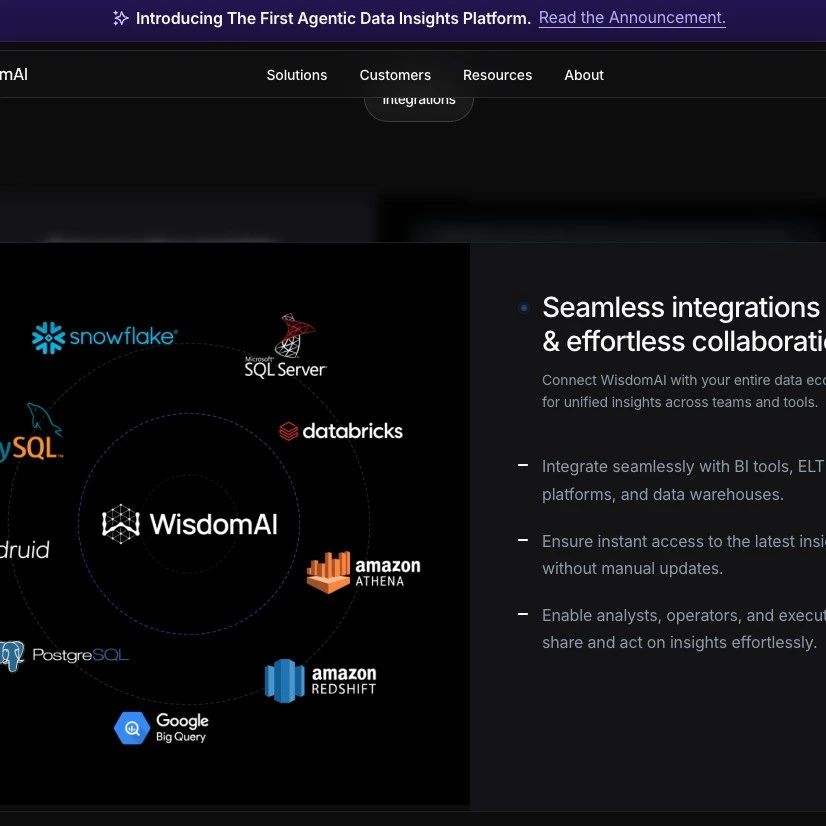Click the Databricks logo
Image resolution: width=826 pixels, height=826 pixels.
click(341, 431)
